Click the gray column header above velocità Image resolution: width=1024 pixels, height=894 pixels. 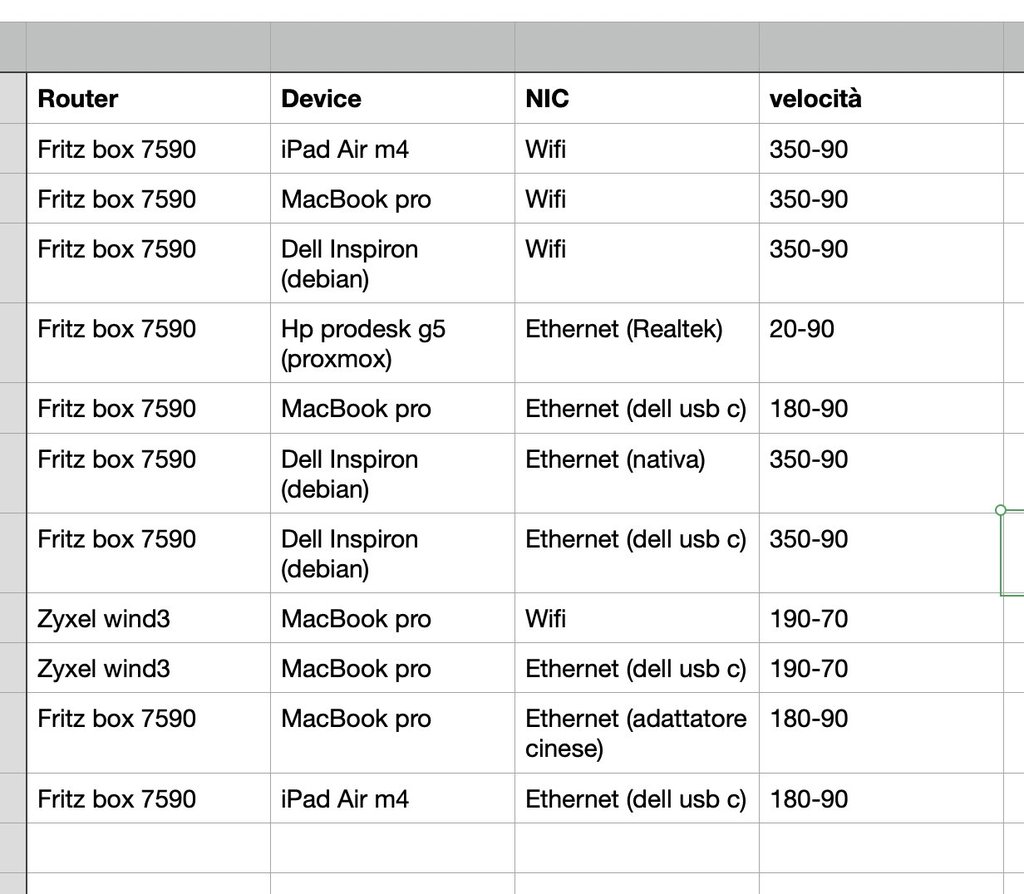click(880, 47)
